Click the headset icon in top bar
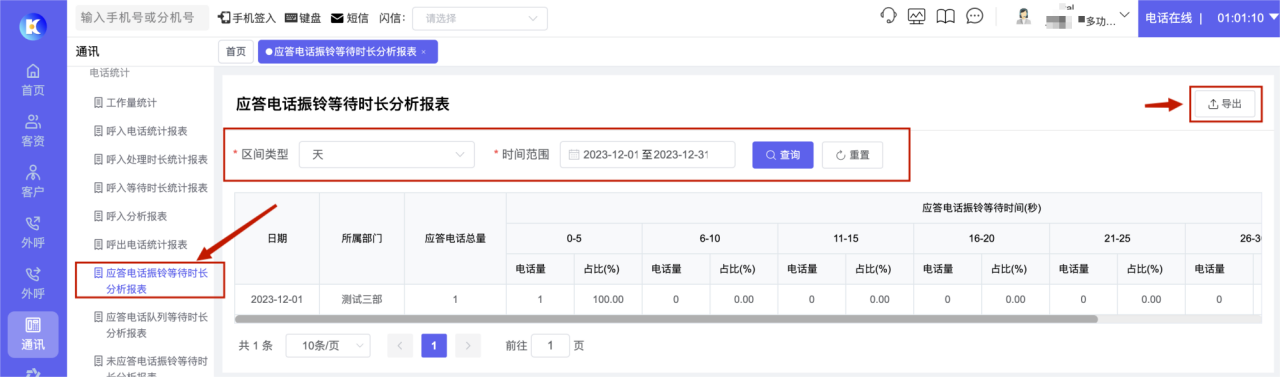Viewport: 1280px width, 377px height. 888,17
